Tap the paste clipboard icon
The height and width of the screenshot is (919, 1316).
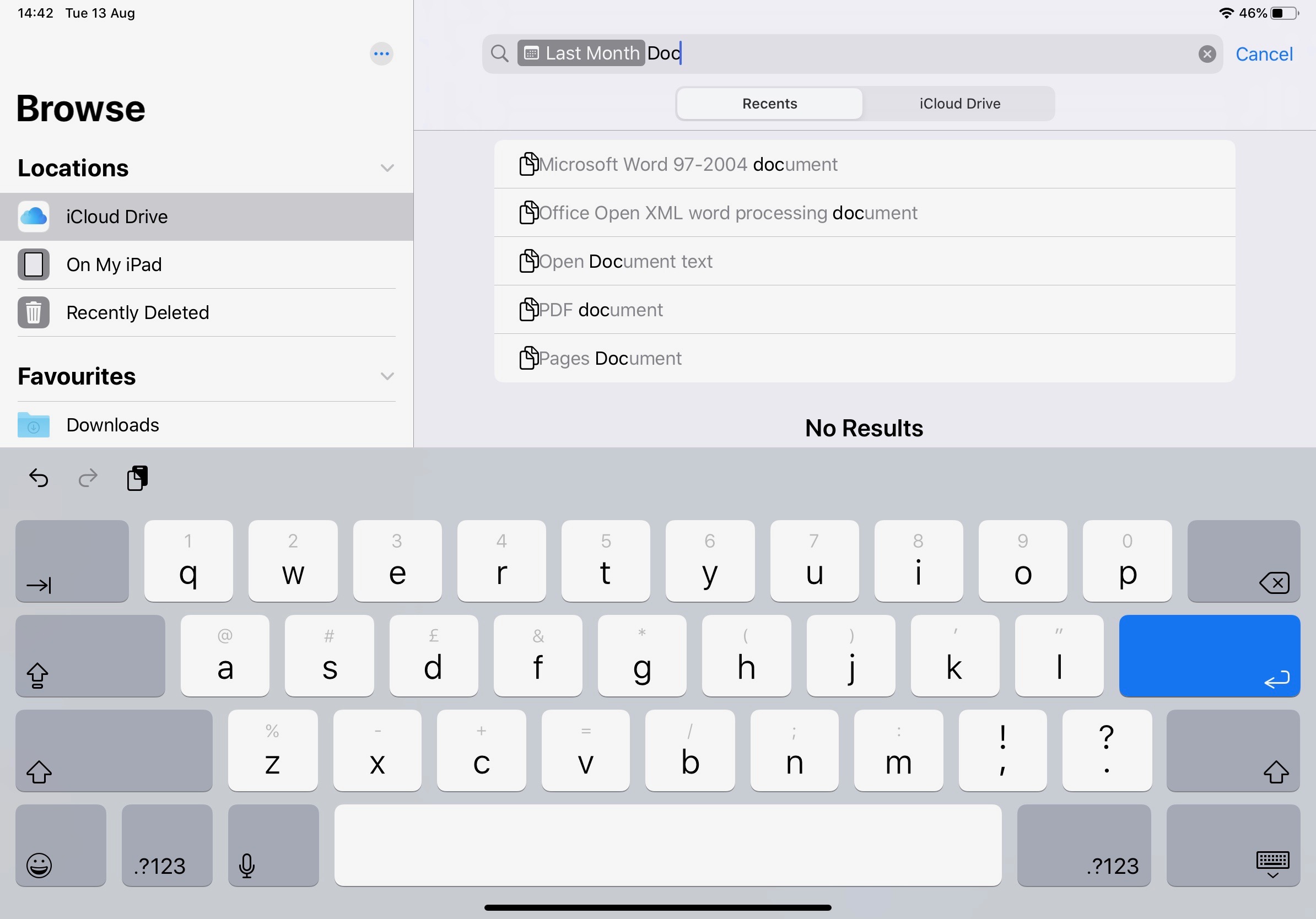pos(137,478)
